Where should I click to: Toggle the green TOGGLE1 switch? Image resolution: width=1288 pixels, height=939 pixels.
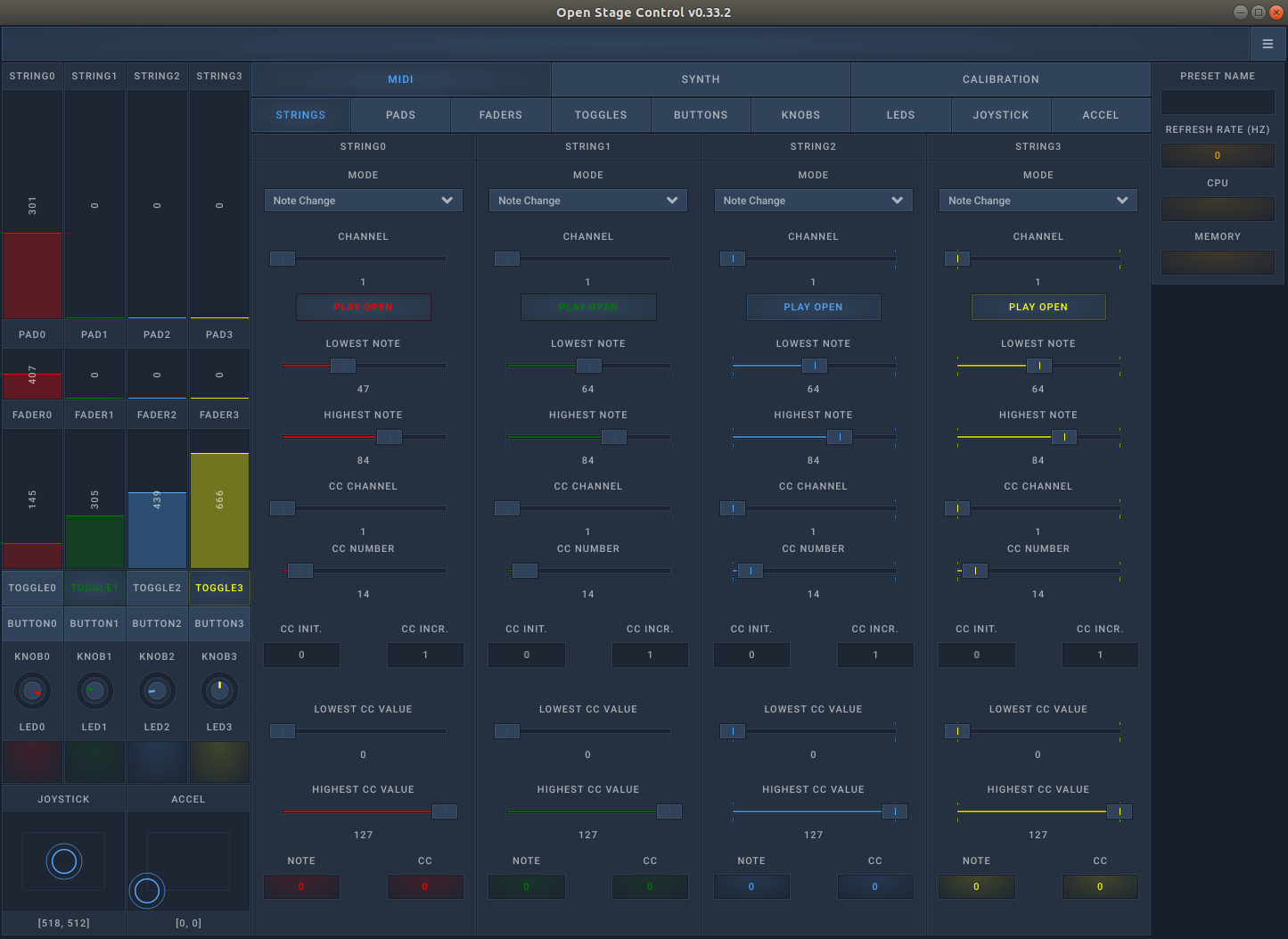(x=94, y=588)
